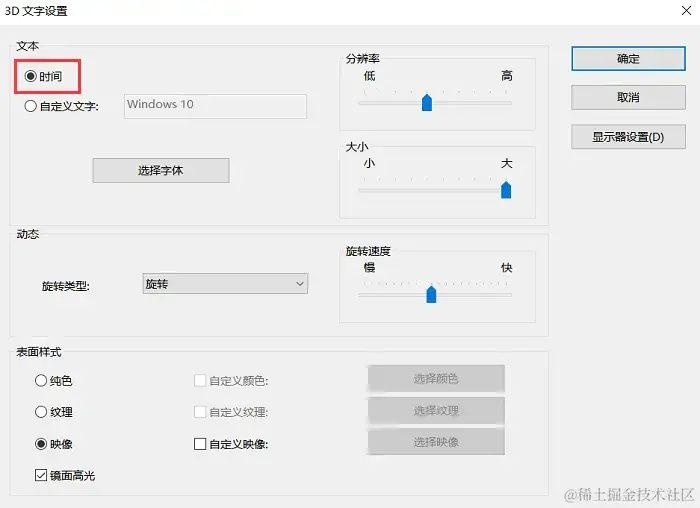The height and width of the screenshot is (508, 700).
Task: Click the 低 label of 分辨率
Action: coord(369,76)
